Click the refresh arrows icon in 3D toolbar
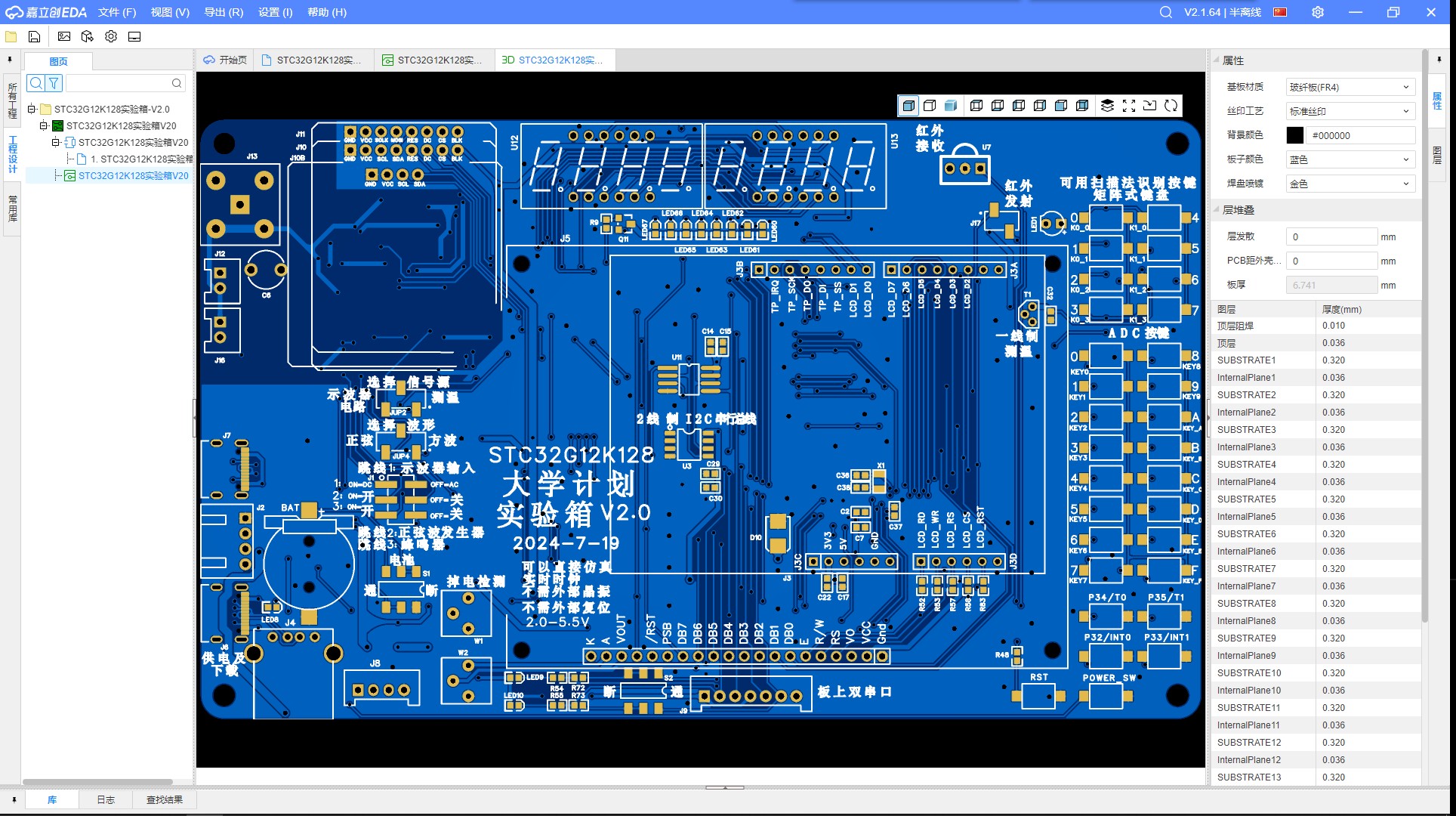The width and height of the screenshot is (1456, 816). pos(1171,106)
